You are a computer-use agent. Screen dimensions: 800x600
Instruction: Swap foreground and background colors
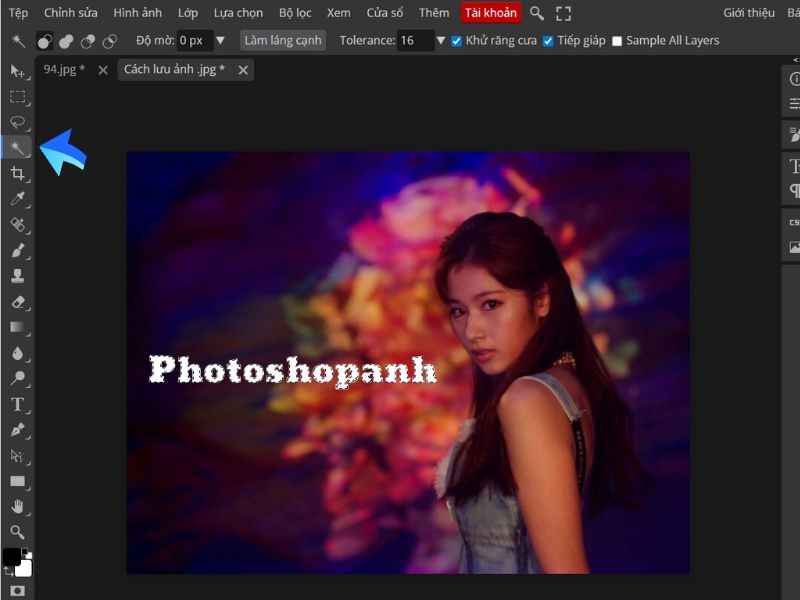(9, 573)
